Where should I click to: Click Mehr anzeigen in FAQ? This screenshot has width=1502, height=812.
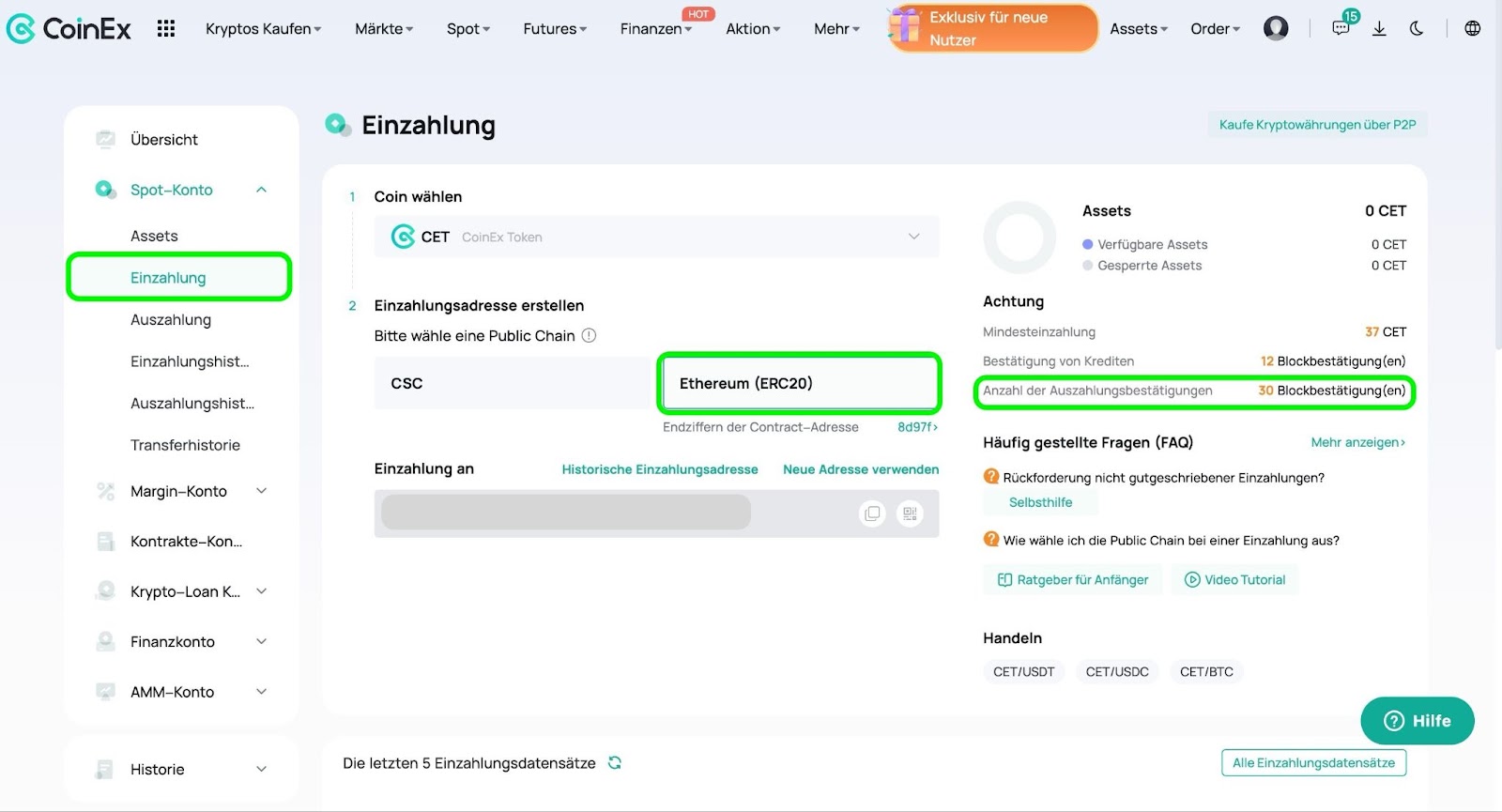1358,442
